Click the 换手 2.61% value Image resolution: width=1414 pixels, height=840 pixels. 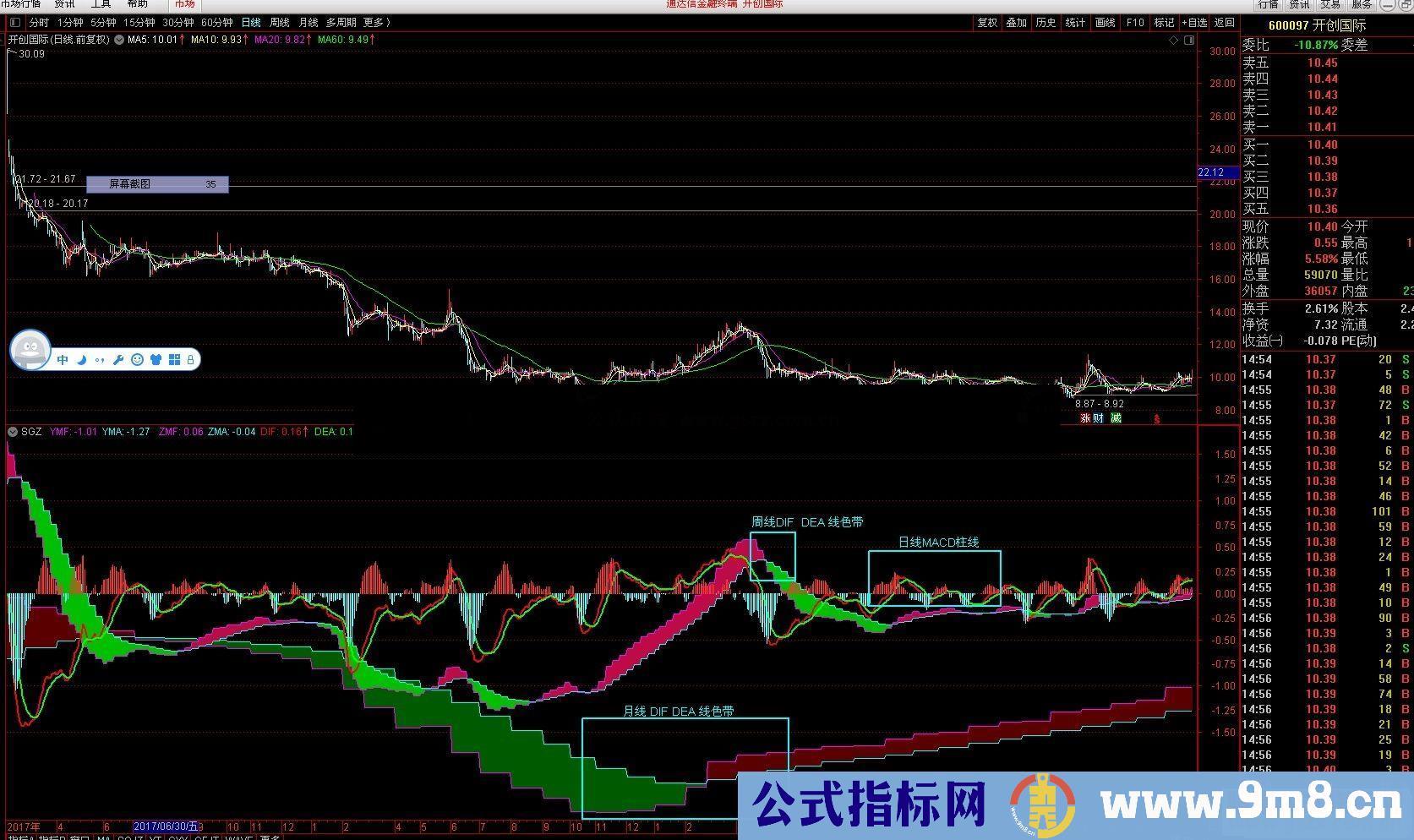1321,308
